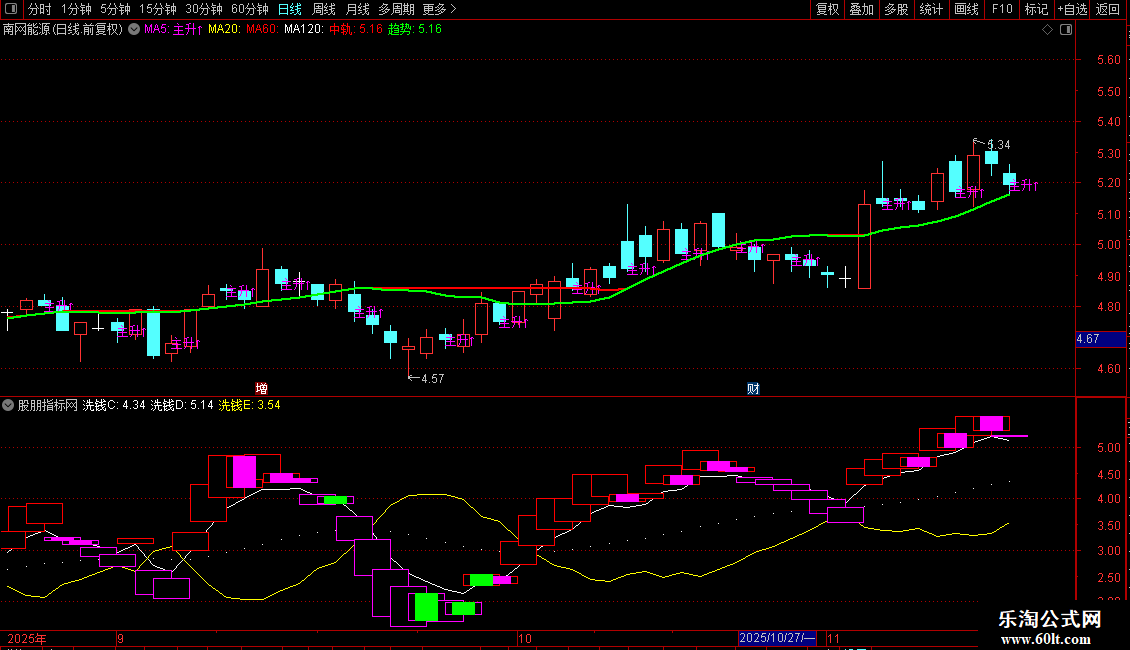The width and height of the screenshot is (1130, 650).
Task: Click the month 11 timeline marker
Action: point(833,638)
